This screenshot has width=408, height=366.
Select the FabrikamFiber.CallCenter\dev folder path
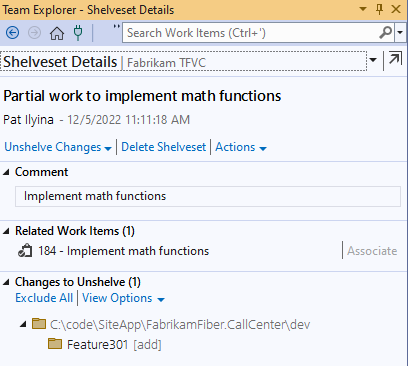pos(180,324)
